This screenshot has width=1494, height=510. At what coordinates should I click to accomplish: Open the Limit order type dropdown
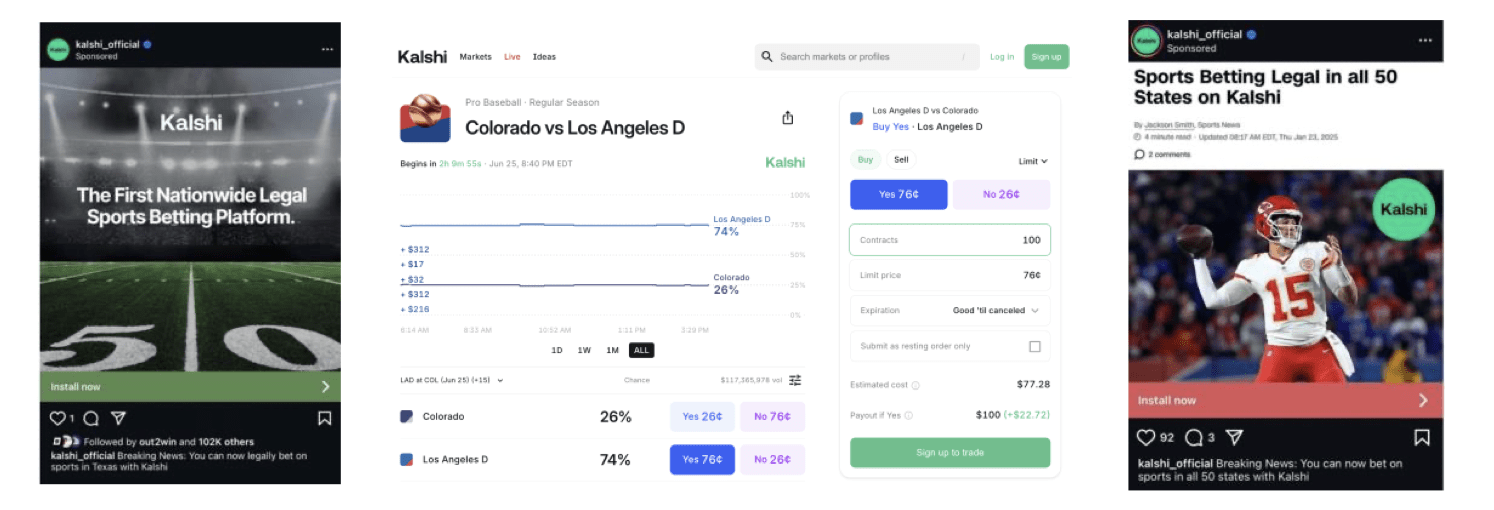[x=1033, y=160]
